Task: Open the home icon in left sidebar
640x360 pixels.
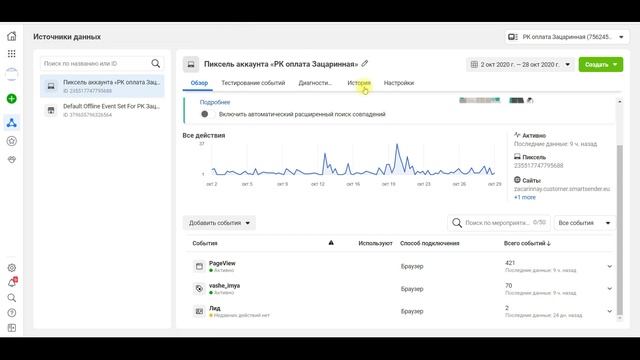Action: click(x=11, y=36)
